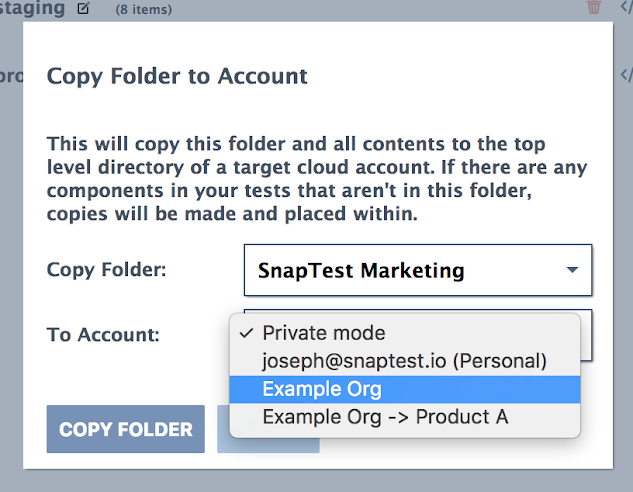Screen dimensions: 633x492
Task: Click the COPY FOLDER button
Action: click(126, 429)
